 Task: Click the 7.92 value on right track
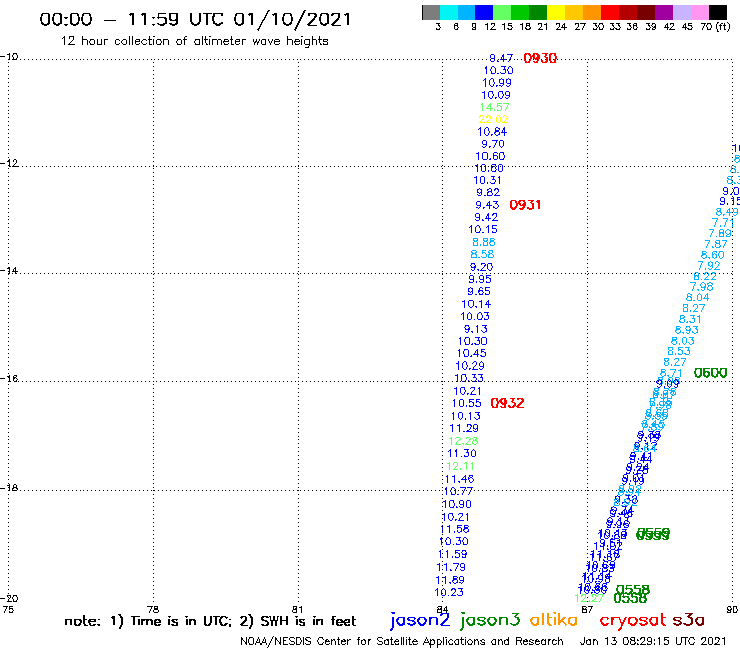click(709, 266)
